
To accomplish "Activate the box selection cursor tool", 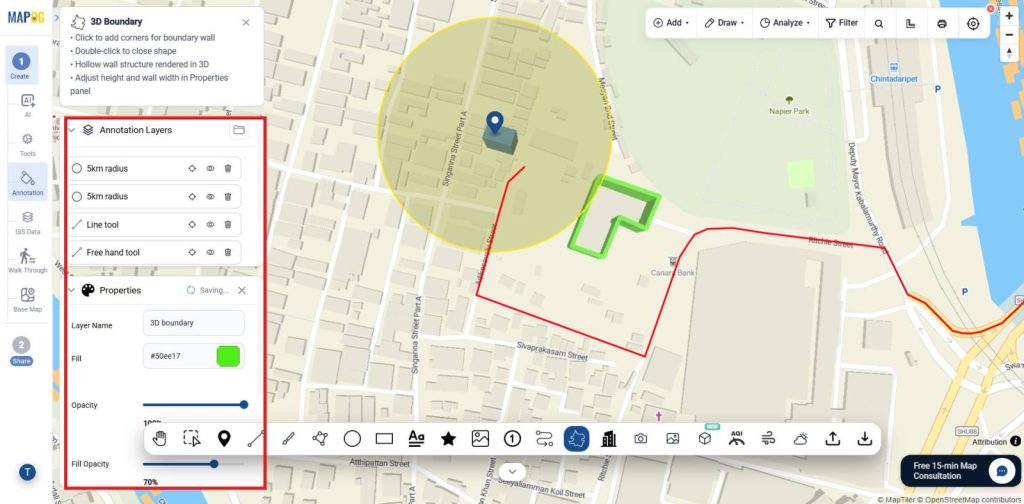I will [191, 439].
